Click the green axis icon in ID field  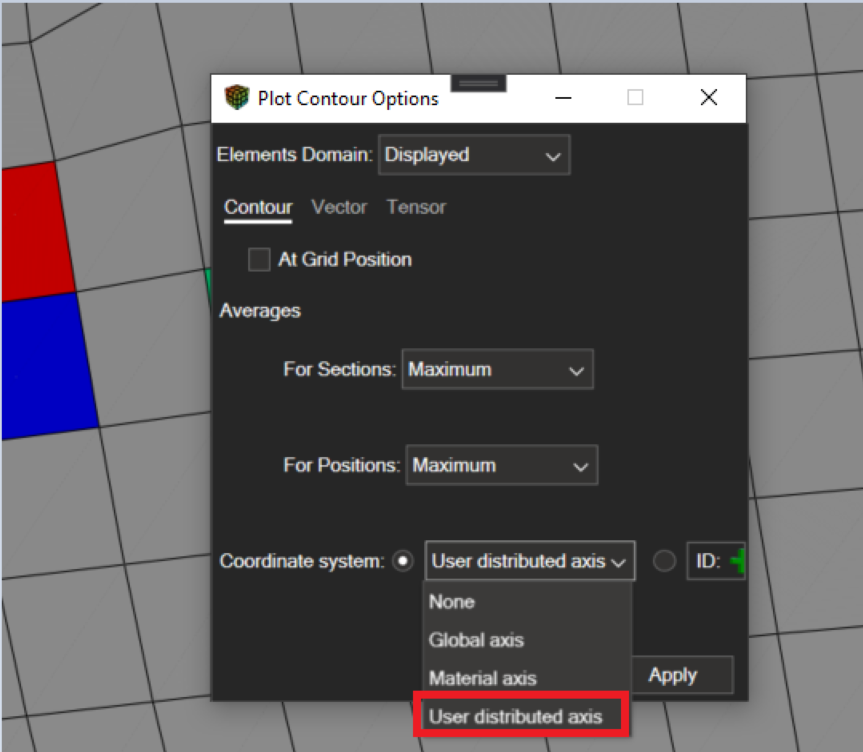click(x=738, y=562)
